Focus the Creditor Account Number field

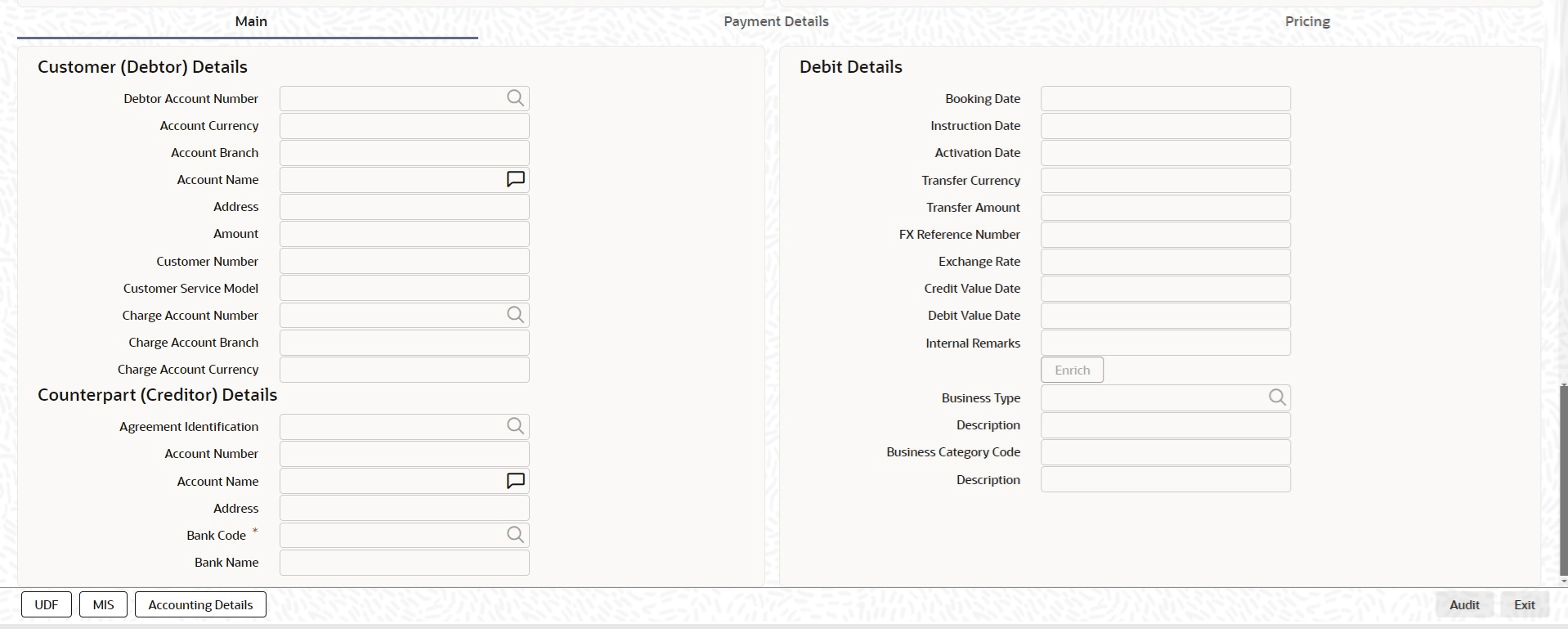[405, 453]
